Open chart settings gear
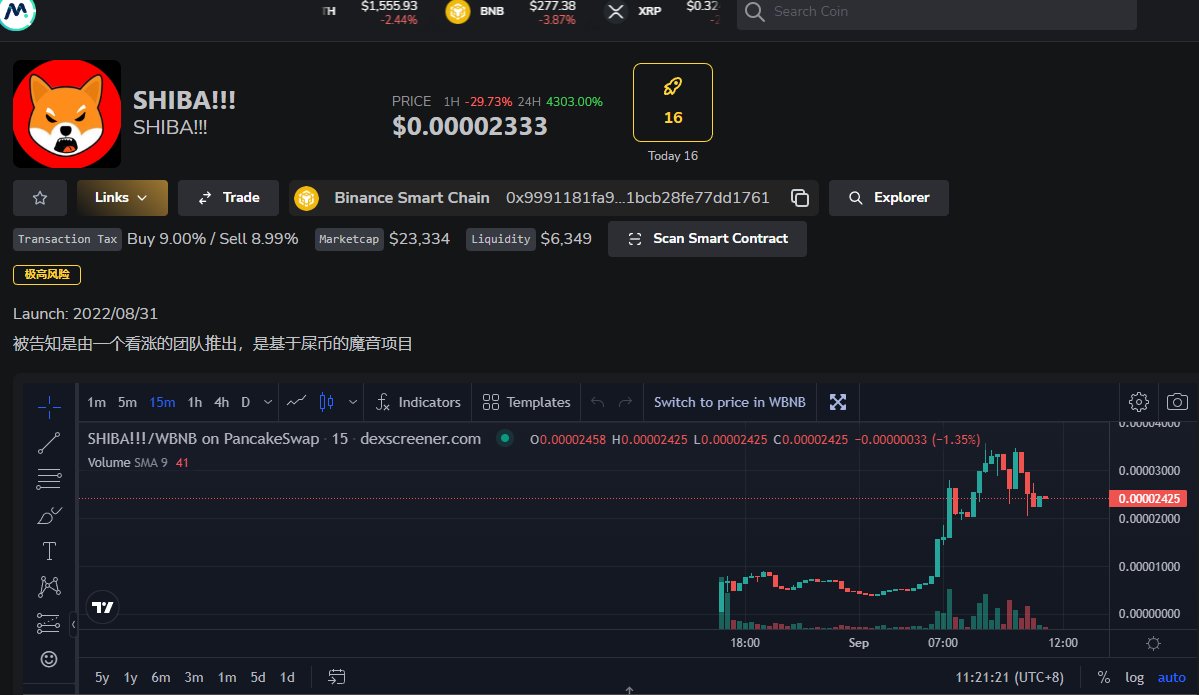Image resolution: width=1199 pixels, height=695 pixels. click(x=1139, y=402)
